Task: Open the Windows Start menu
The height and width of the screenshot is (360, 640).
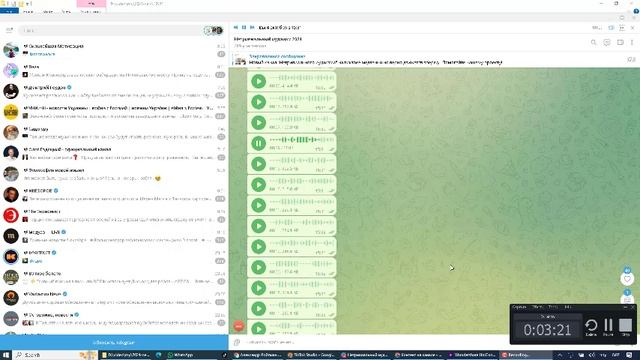Action: (x=6, y=355)
